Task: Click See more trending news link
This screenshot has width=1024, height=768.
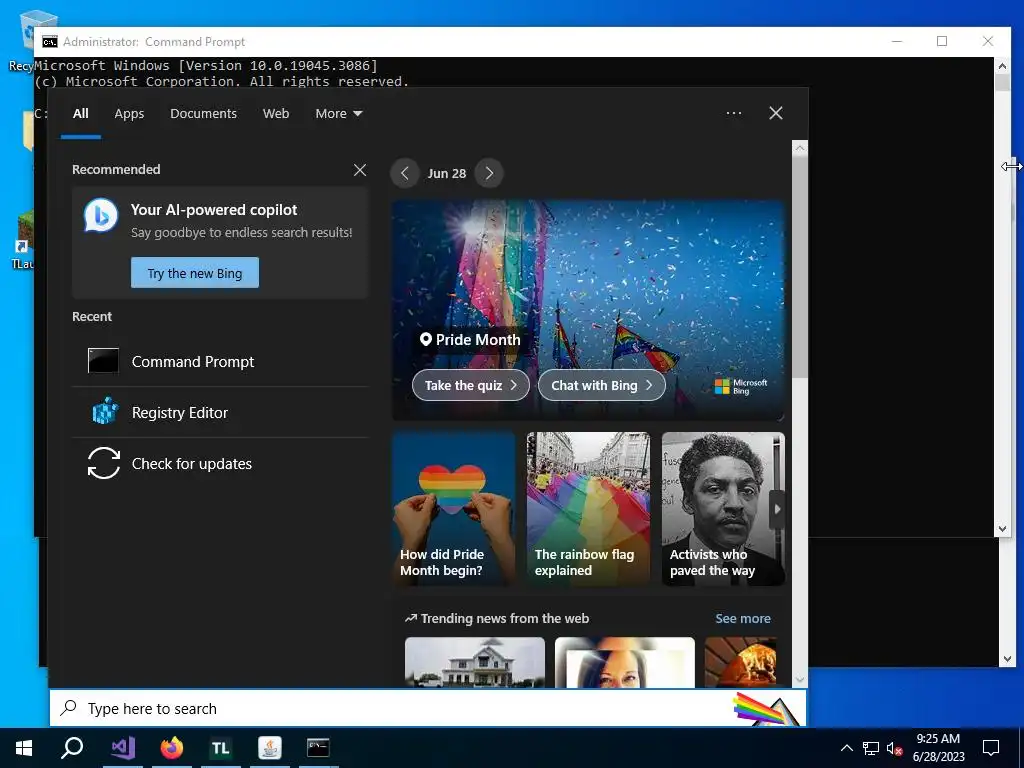Action: (743, 618)
